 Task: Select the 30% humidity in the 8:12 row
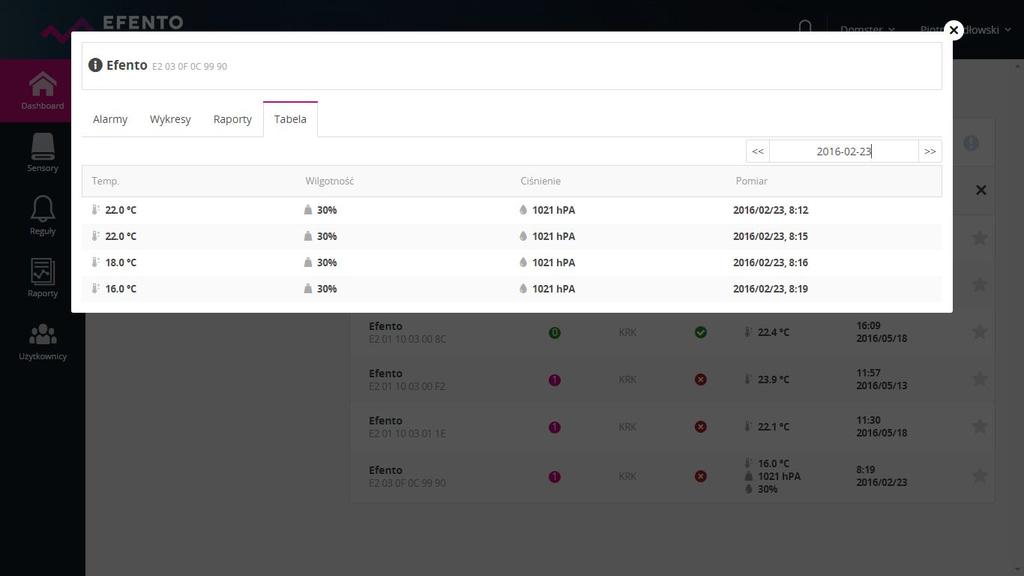pos(327,210)
